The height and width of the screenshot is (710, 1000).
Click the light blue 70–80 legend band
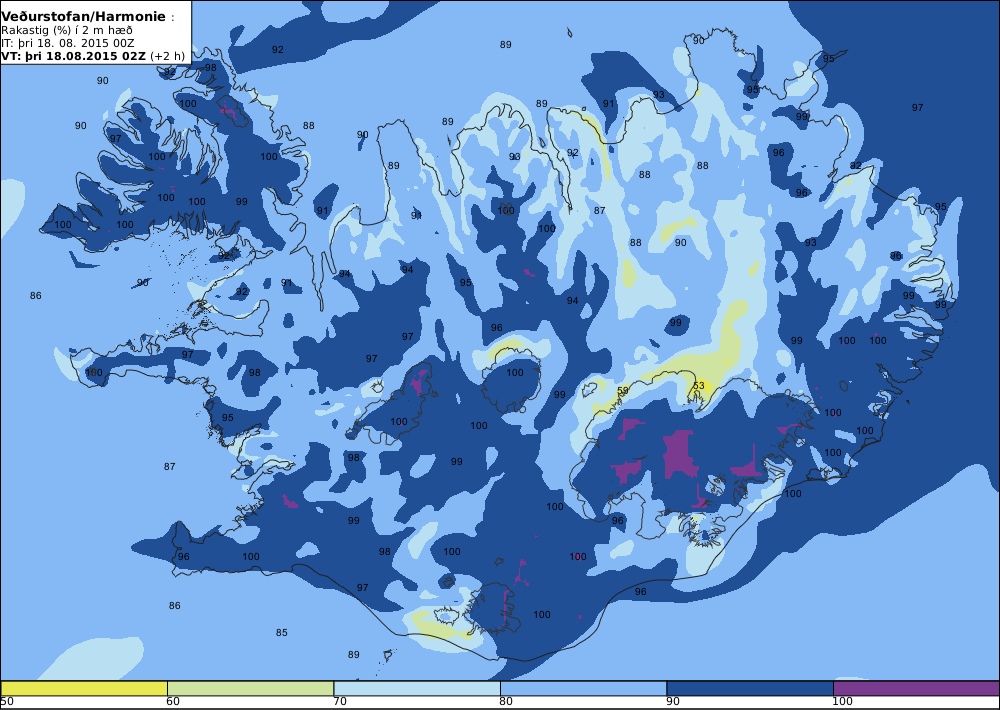click(x=417, y=688)
